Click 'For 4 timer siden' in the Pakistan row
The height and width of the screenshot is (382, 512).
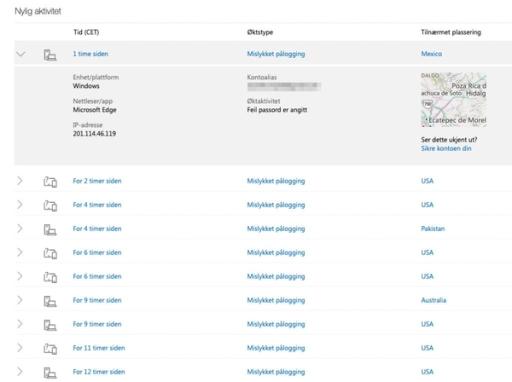97,229
